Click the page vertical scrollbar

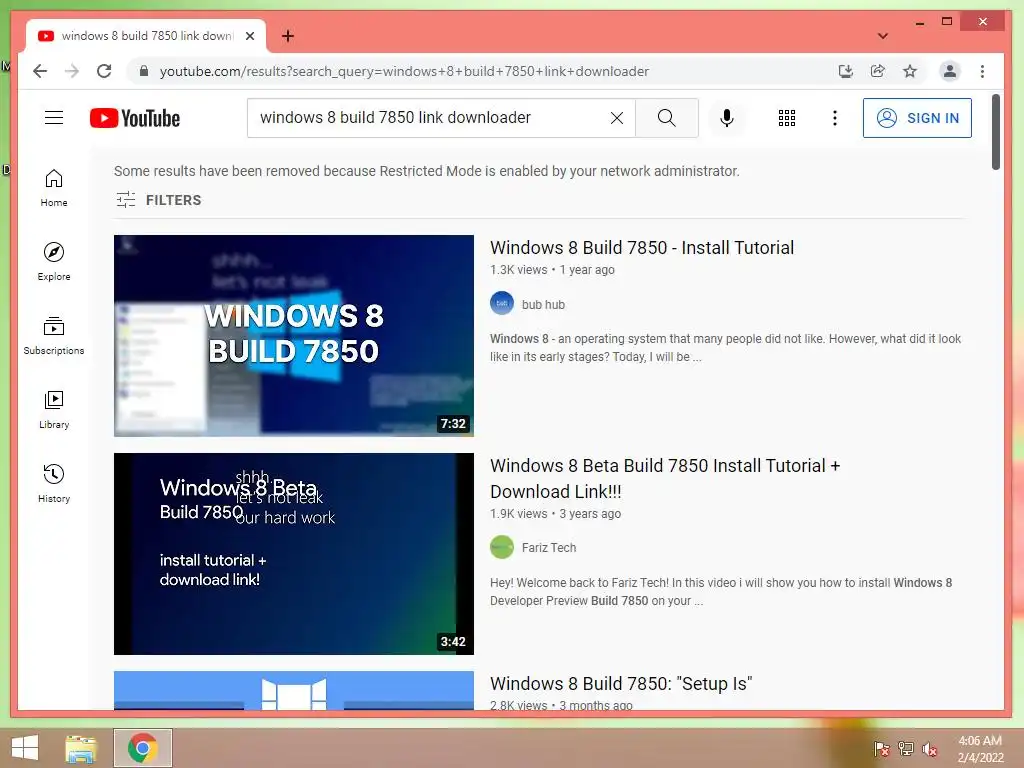(995, 132)
